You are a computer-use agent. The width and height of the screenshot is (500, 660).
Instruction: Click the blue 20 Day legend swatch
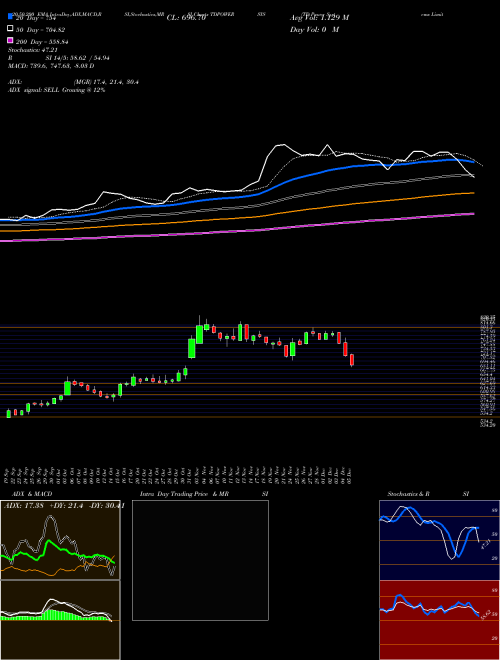pos(10,17)
